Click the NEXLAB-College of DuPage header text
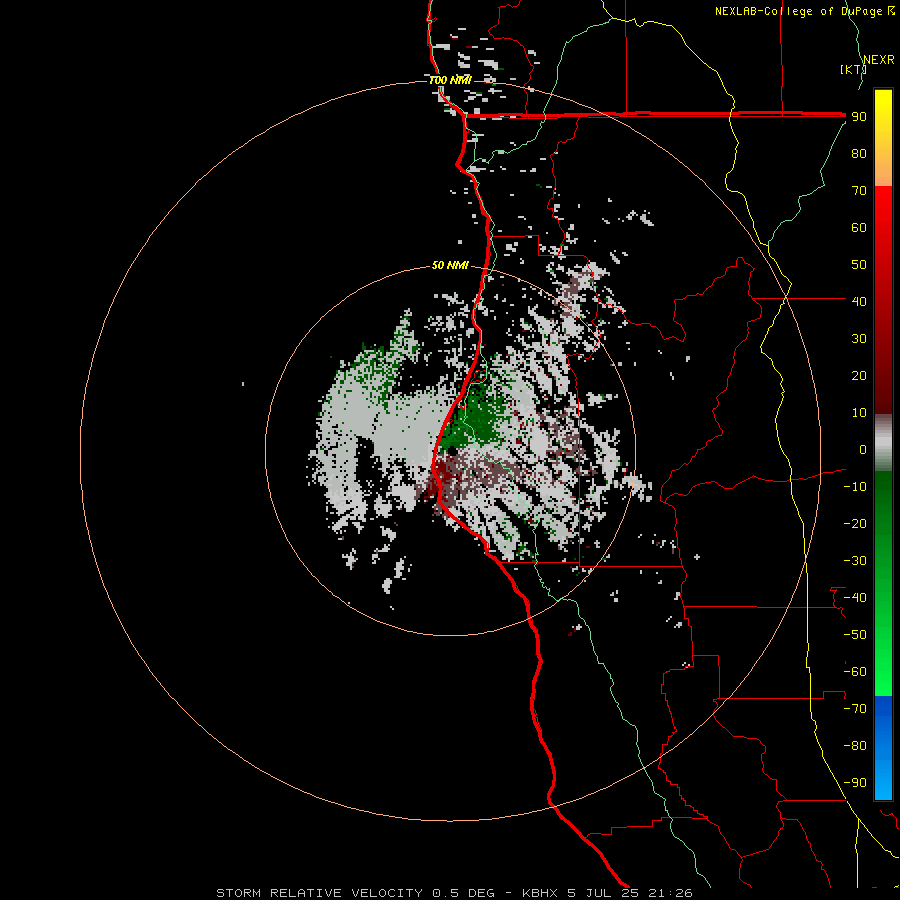The height and width of the screenshot is (900, 900). 804,11
